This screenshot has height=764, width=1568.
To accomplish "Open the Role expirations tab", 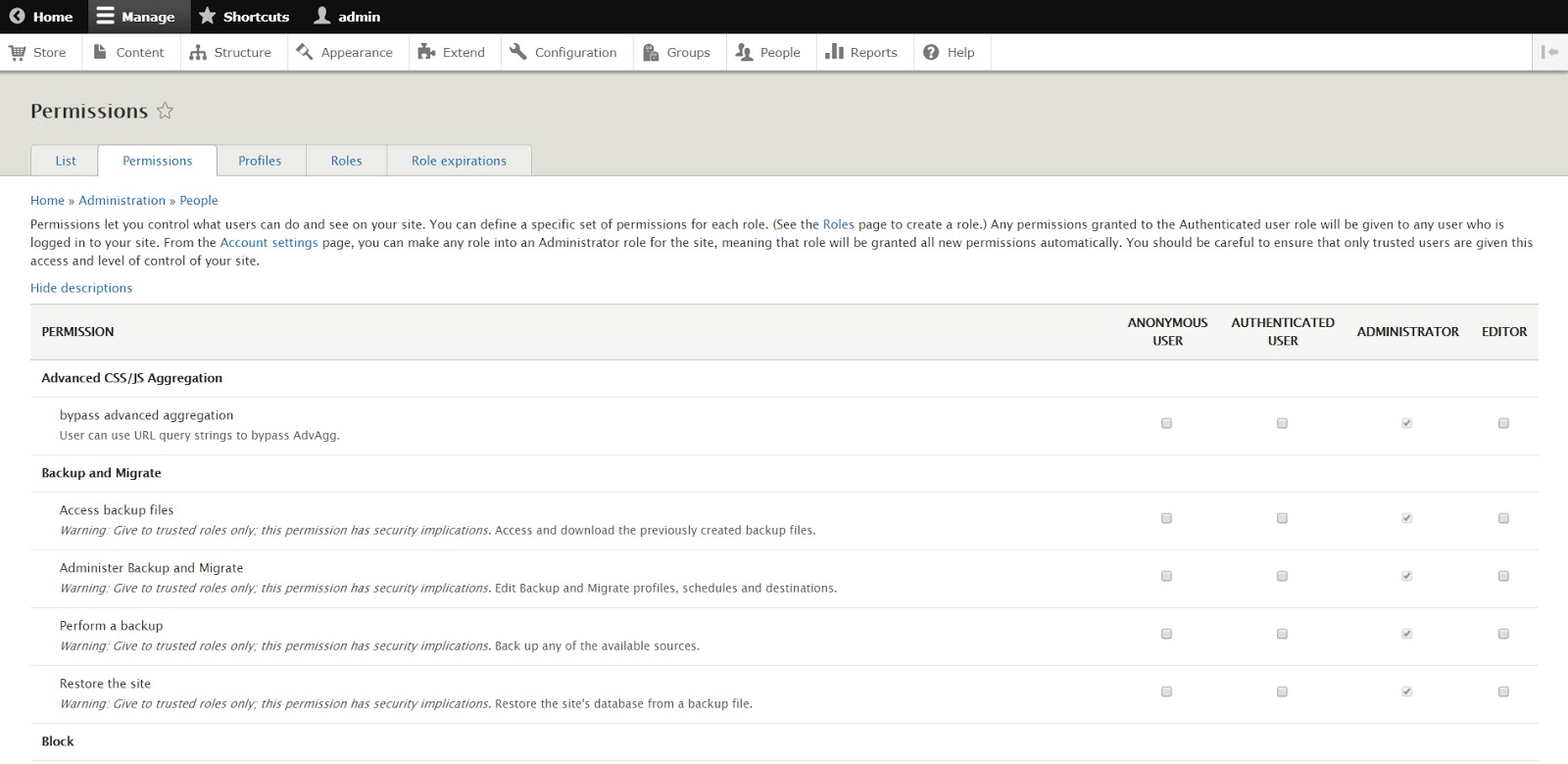I will pos(459,161).
